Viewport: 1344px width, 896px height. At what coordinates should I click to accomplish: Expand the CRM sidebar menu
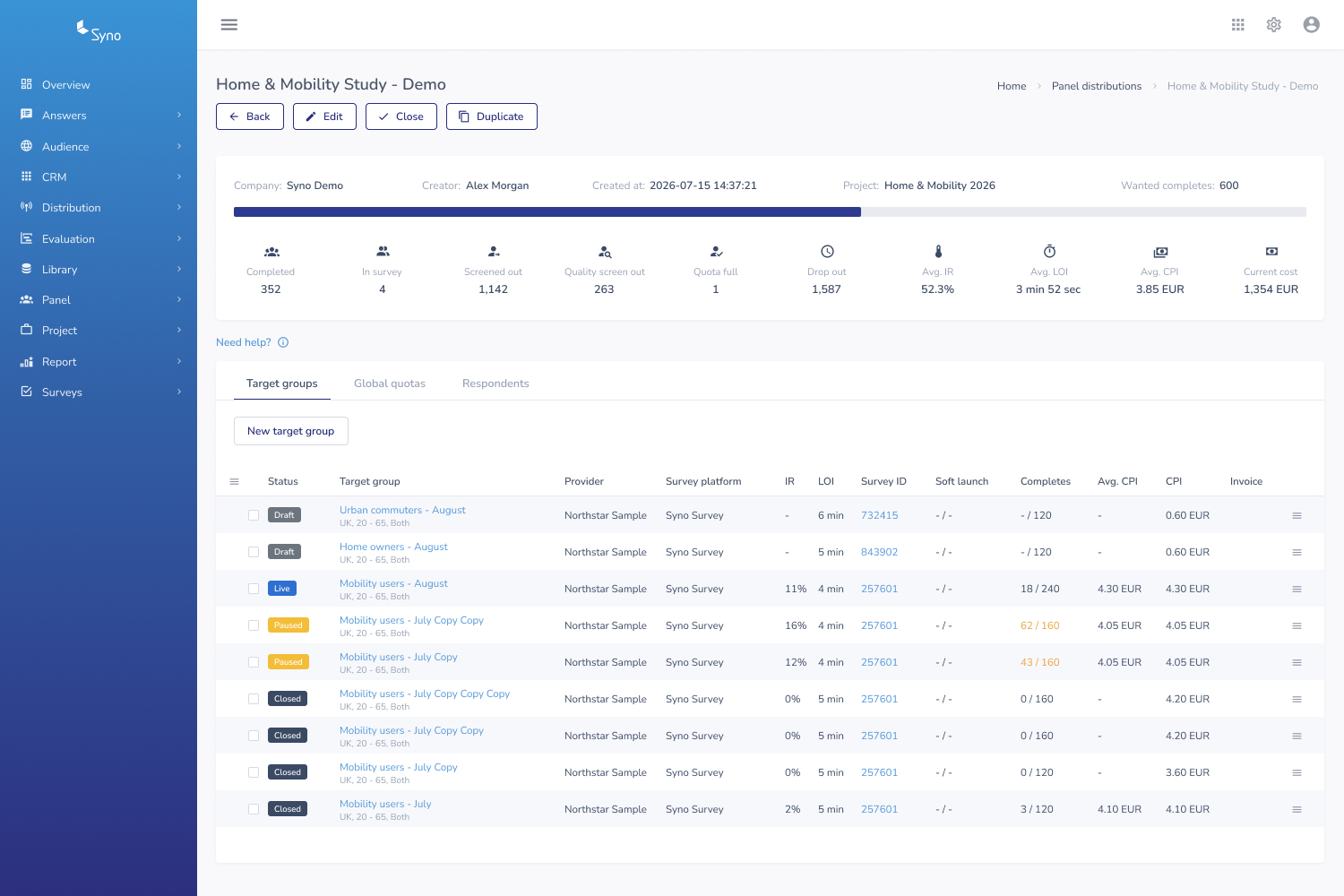click(99, 177)
